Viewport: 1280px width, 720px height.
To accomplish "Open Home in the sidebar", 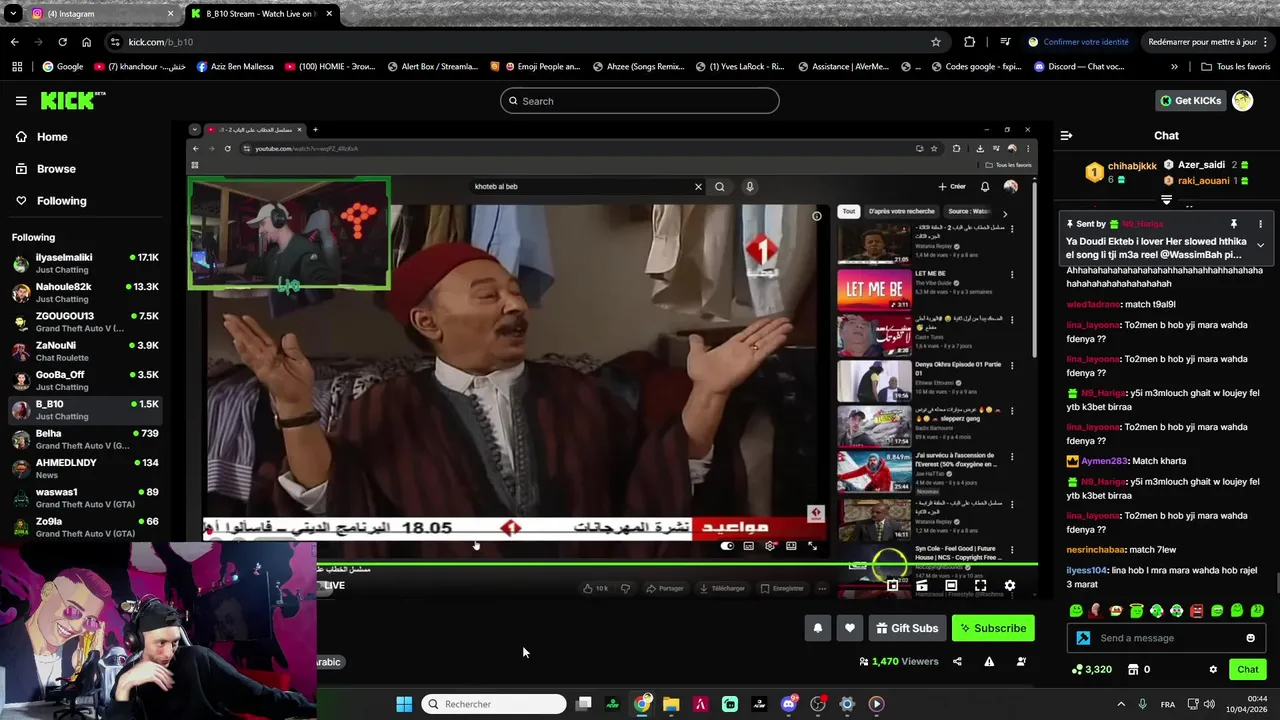I will (85, 137).
